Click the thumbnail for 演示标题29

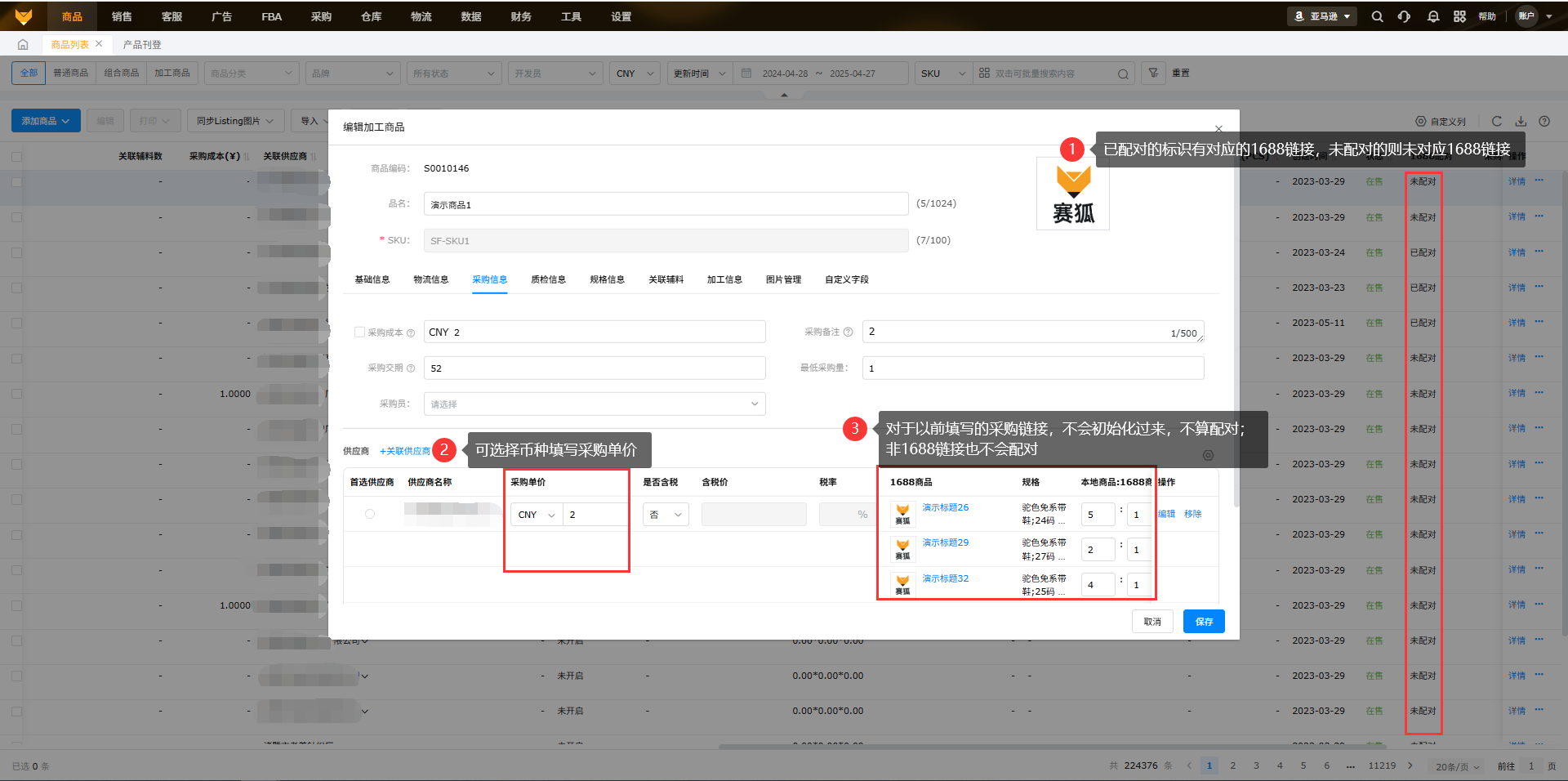click(x=902, y=549)
